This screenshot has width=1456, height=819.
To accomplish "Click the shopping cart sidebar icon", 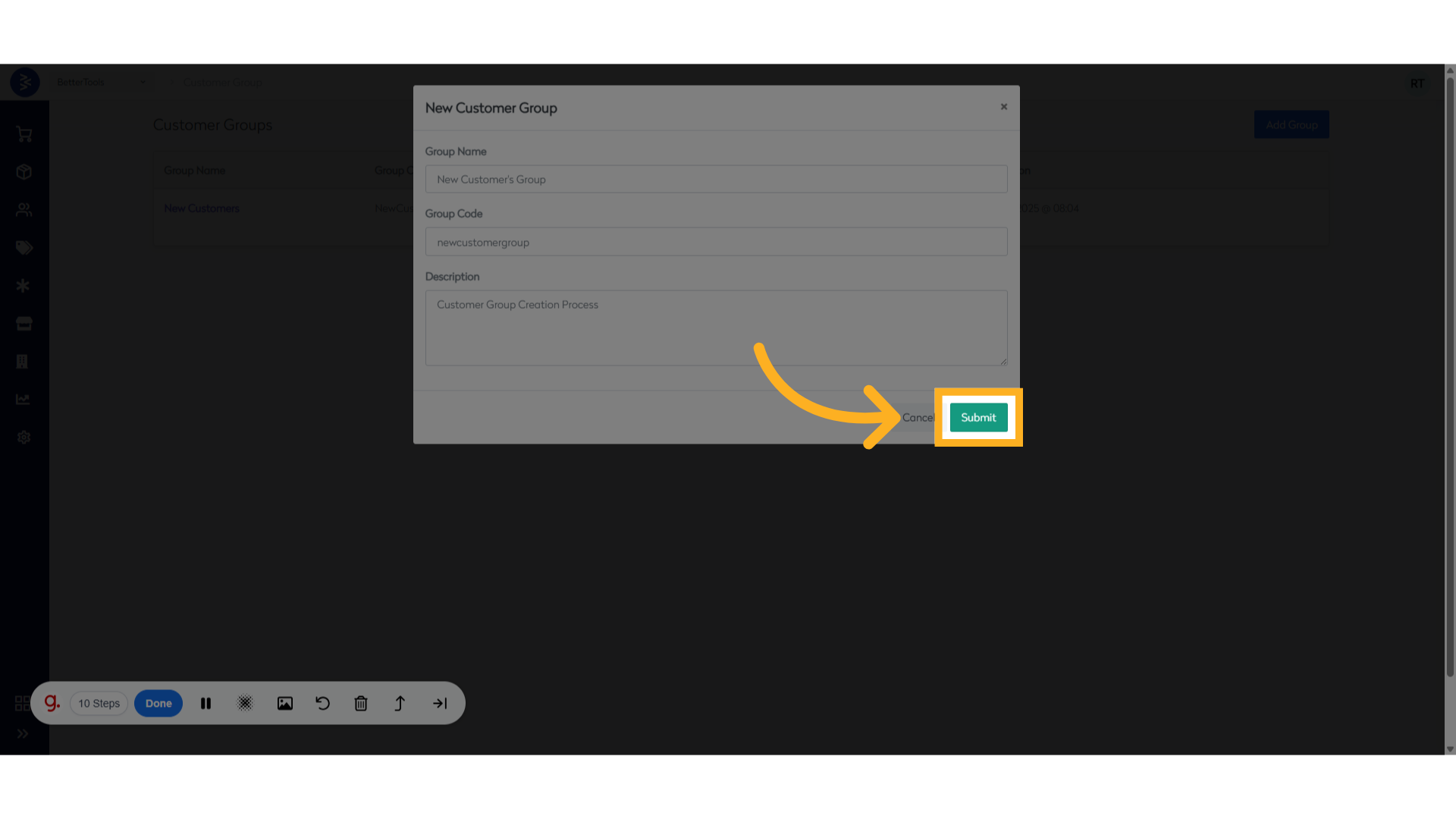I will pyautogui.click(x=24, y=134).
